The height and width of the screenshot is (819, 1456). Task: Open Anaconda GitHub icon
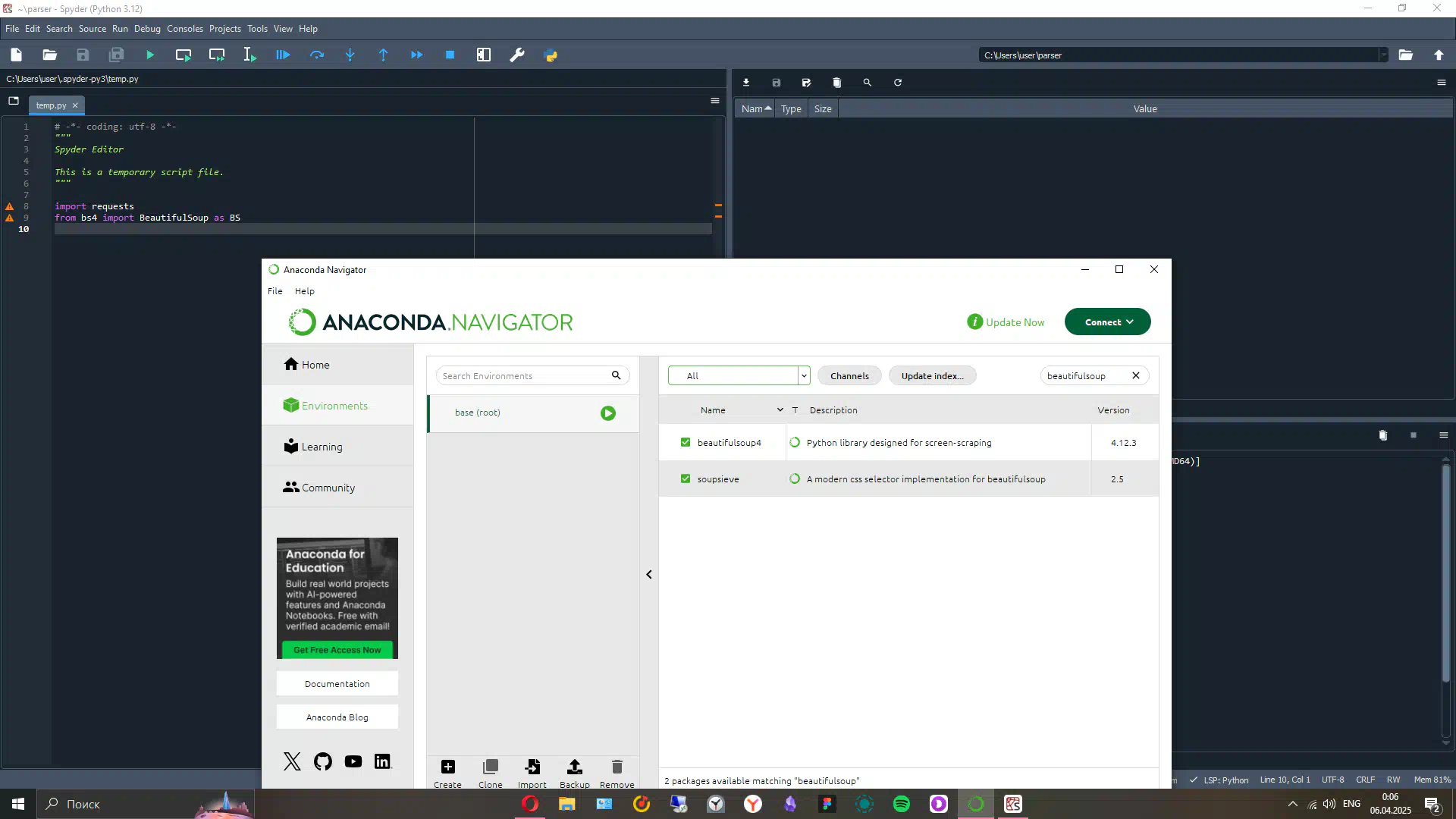323,761
